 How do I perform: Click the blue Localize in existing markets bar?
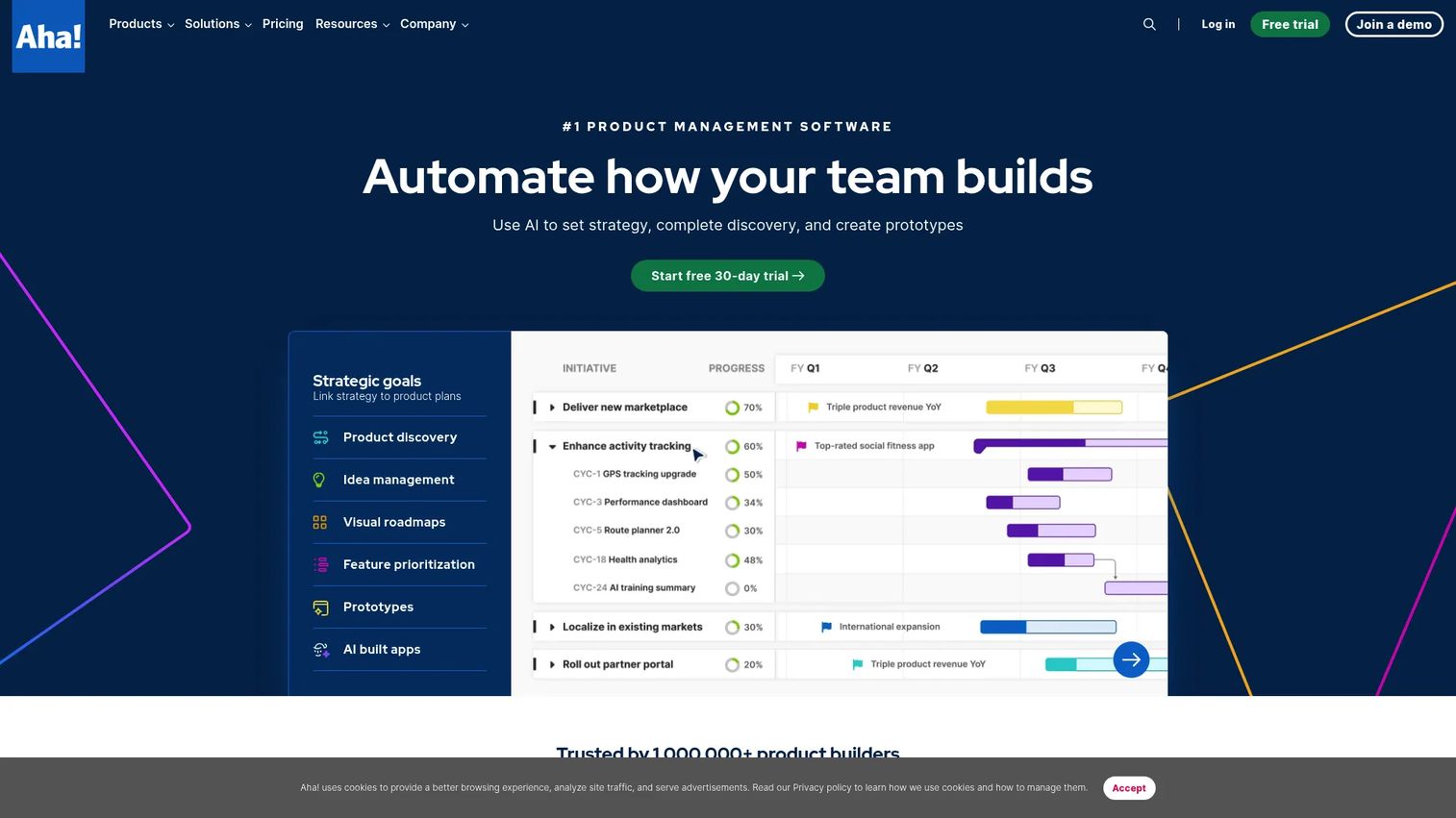click(1048, 627)
